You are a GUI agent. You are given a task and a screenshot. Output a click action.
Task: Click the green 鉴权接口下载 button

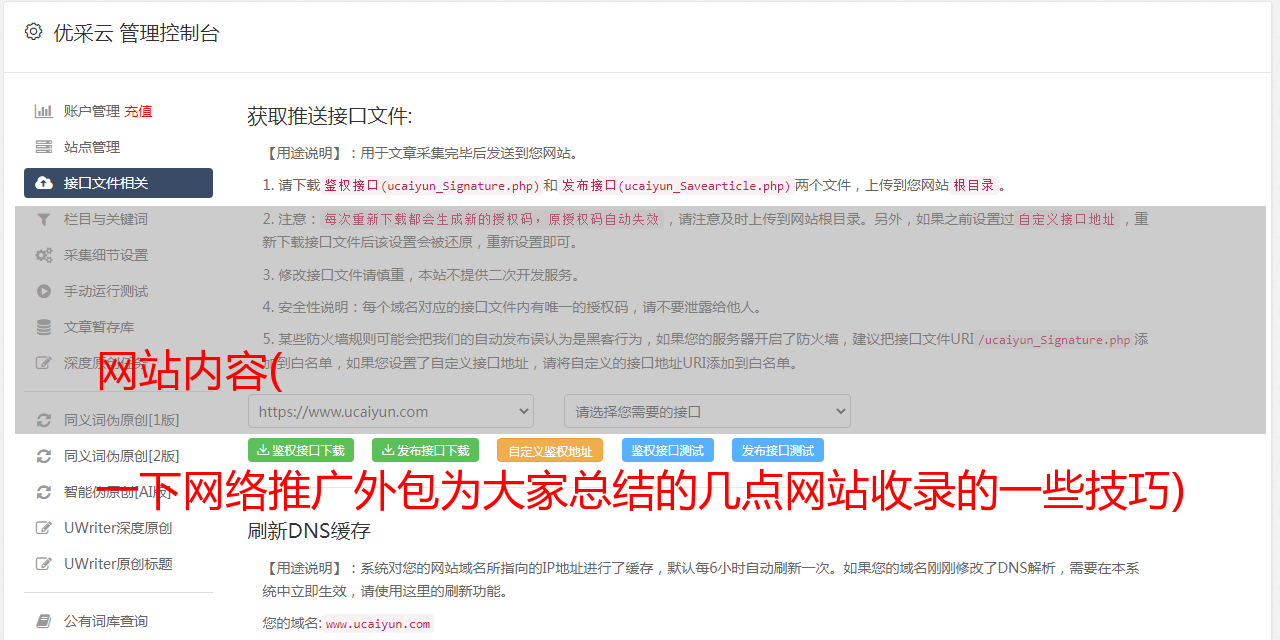301,450
